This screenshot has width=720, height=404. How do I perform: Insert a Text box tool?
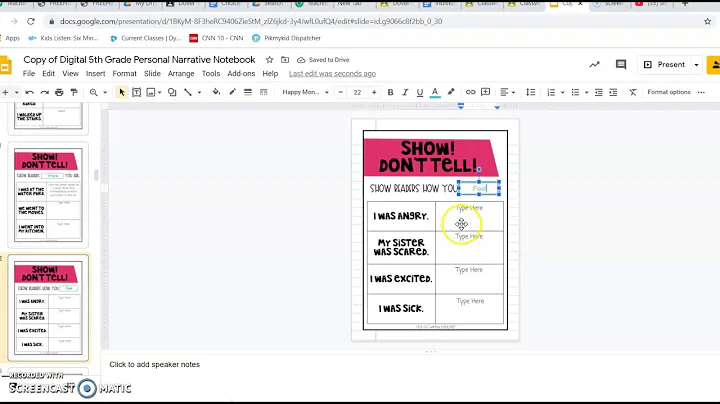click(x=136, y=92)
